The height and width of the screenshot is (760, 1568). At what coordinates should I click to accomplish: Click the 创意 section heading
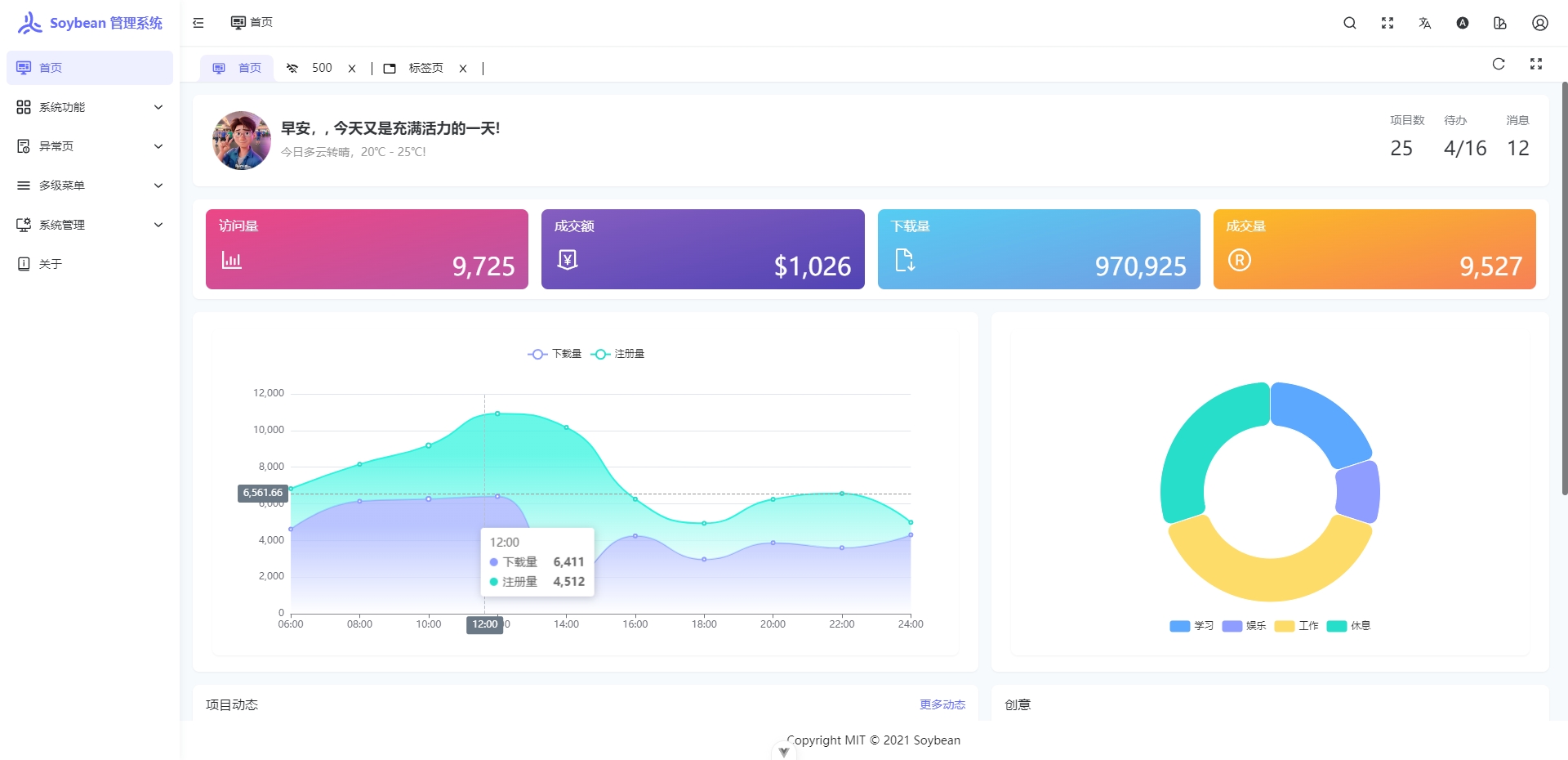pyautogui.click(x=1018, y=704)
